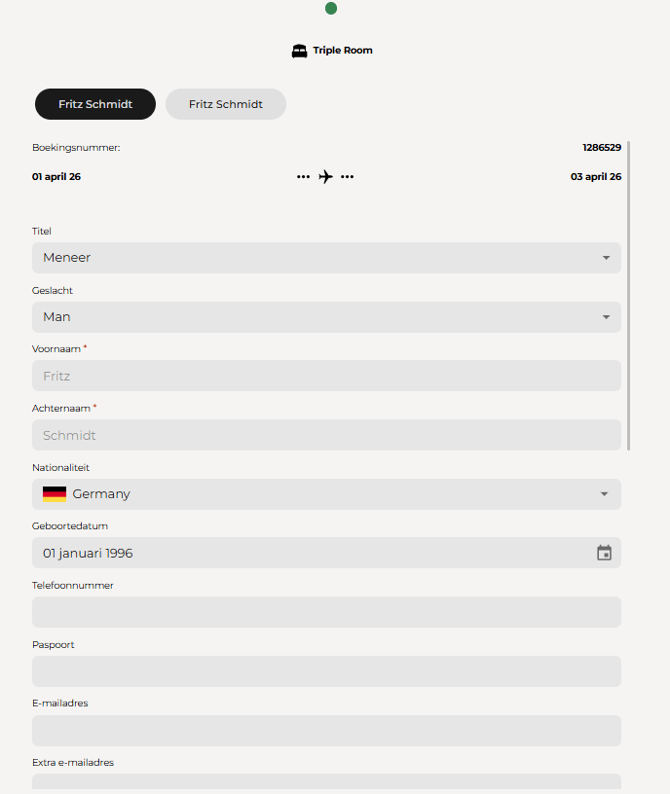
Task: Select the active Fritz Schmidt tab
Action: (x=95, y=104)
